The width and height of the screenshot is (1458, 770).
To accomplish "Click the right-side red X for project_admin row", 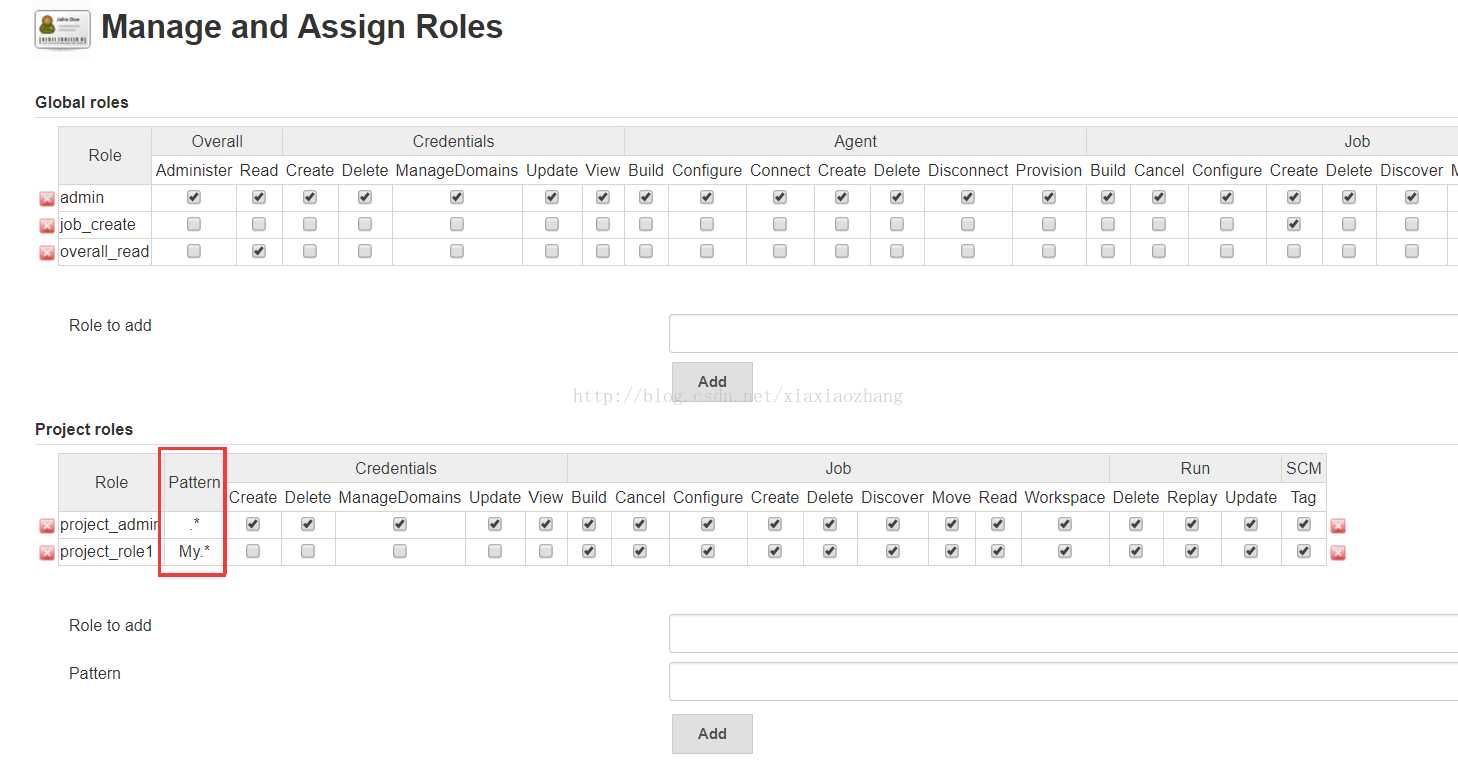I will (x=1338, y=526).
